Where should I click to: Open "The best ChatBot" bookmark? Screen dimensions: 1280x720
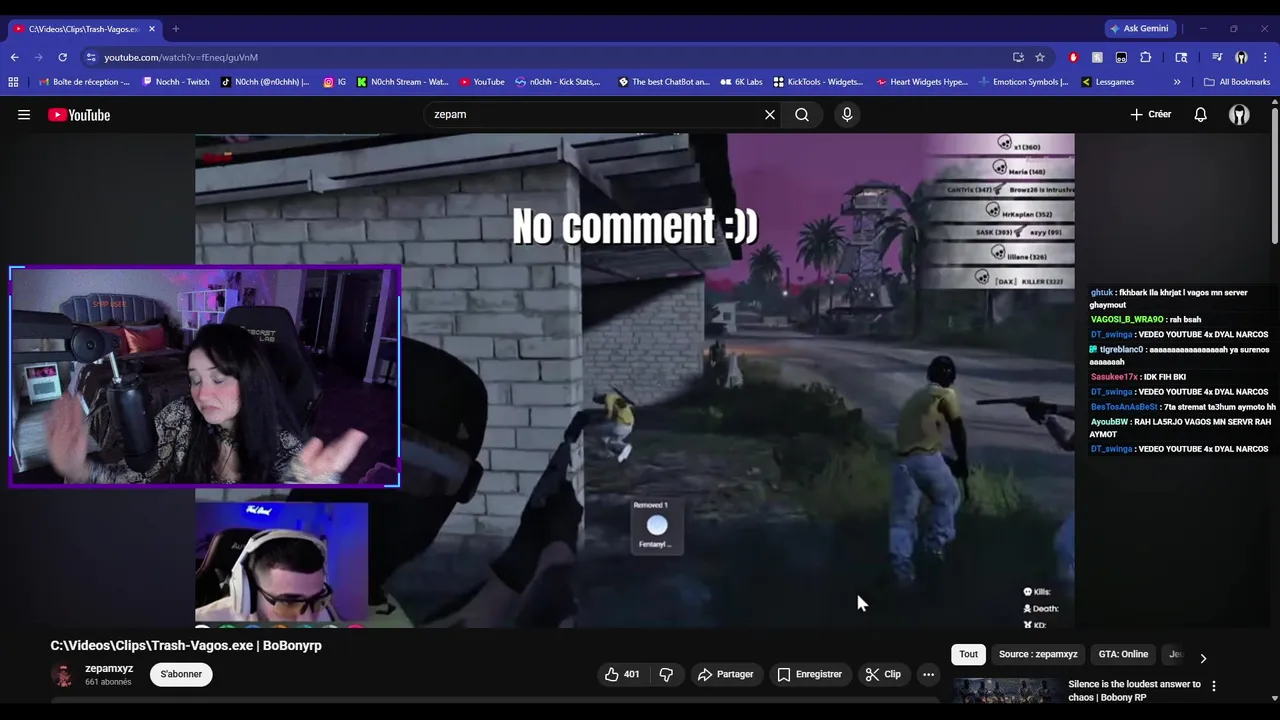click(664, 82)
